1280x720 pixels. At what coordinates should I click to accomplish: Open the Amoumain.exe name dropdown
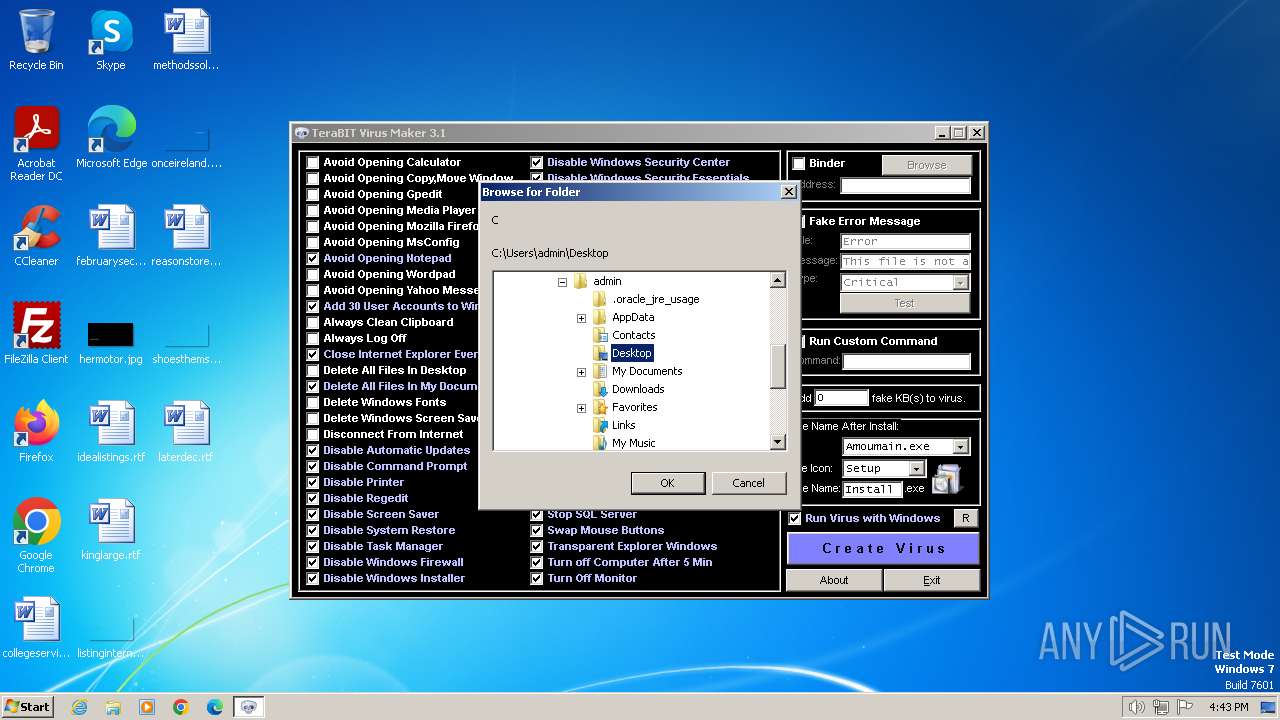pyautogui.click(x=961, y=447)
